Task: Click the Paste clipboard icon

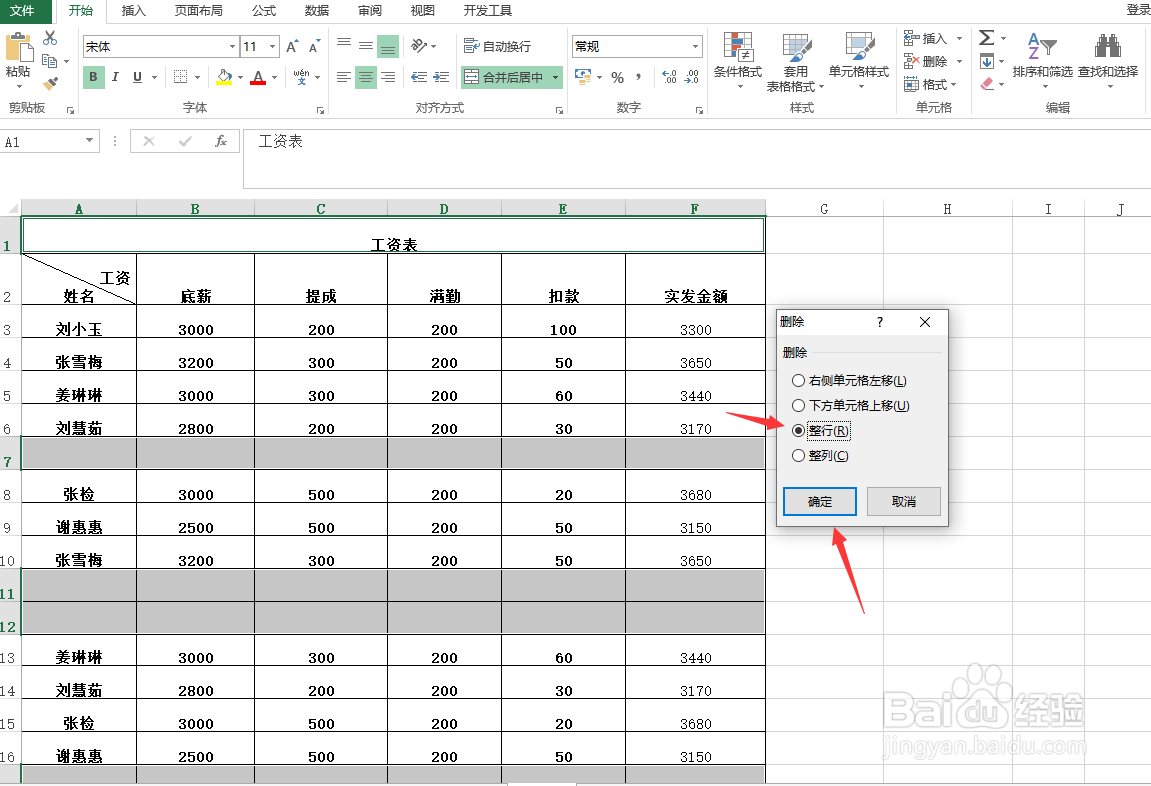Action: pos(19,47)
